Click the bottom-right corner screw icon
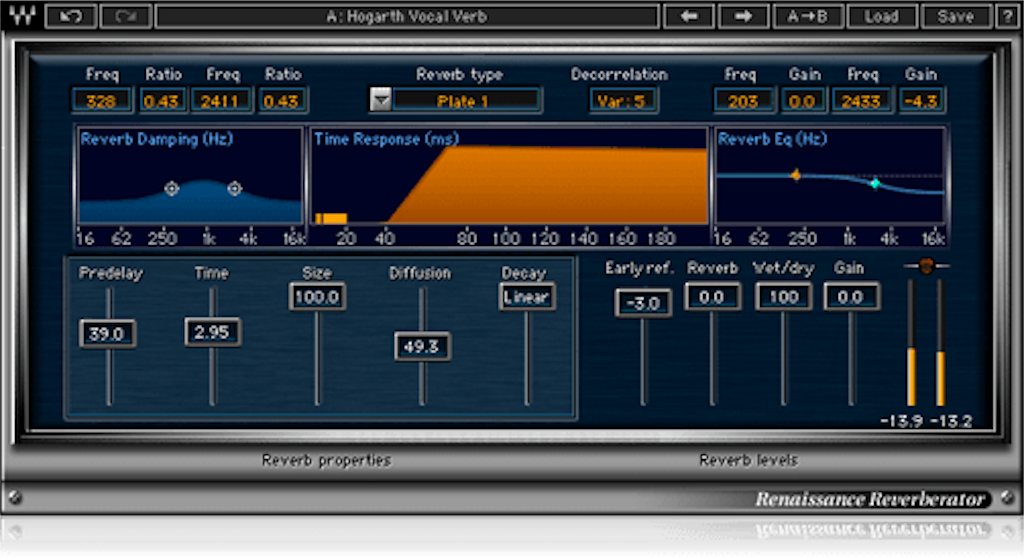 tap(1007, 498)
